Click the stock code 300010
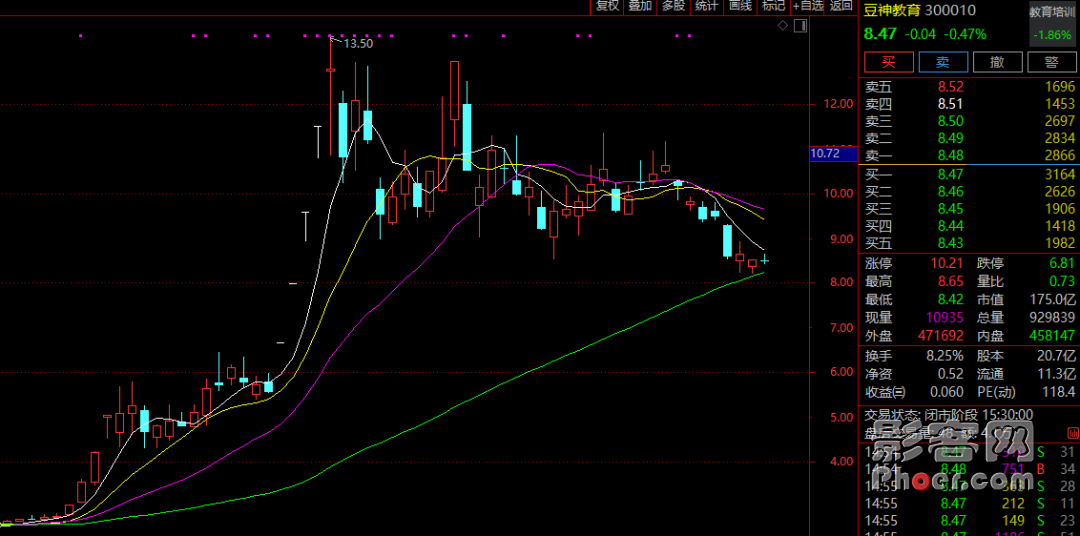 pyautogui.click(x=951, y=10)
